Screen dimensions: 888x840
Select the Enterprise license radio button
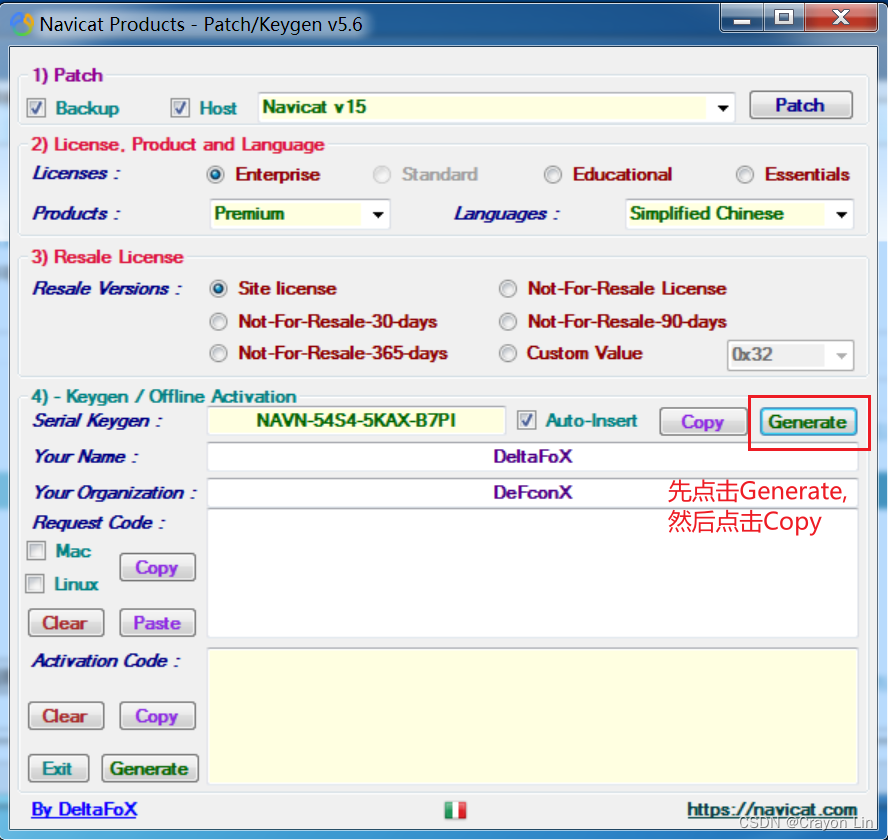coord(215,175)
